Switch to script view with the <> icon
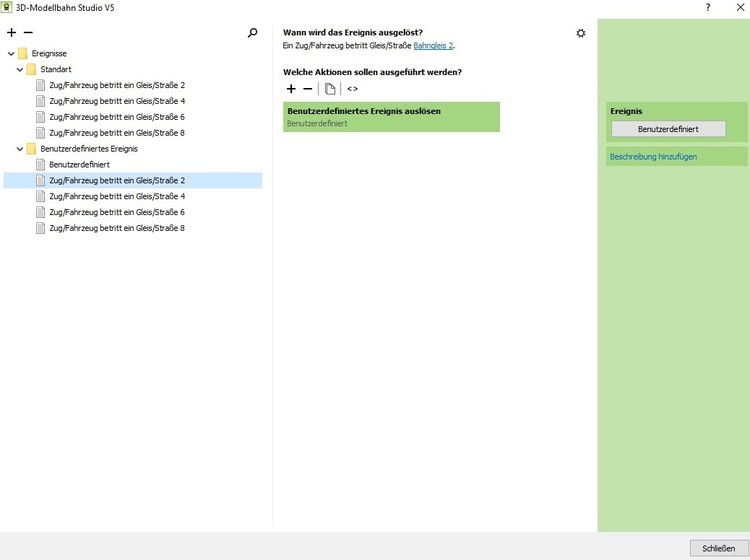 [x=353, y=89]
